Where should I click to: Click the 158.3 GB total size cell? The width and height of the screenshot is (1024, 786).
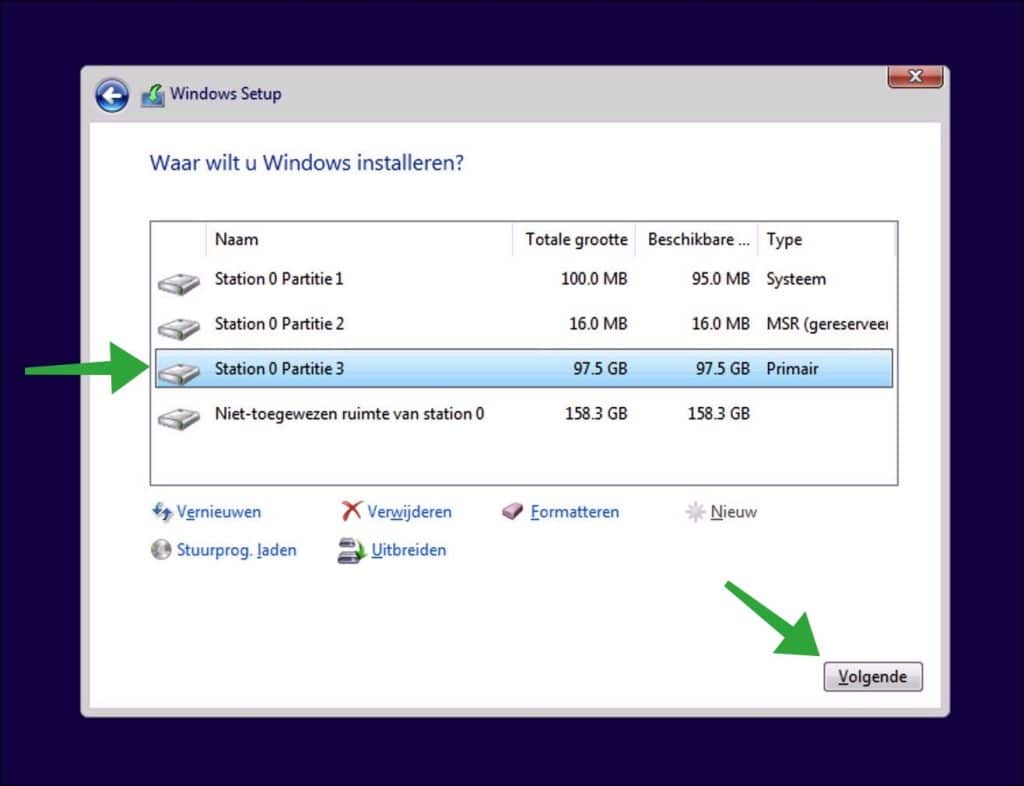(596, 414)
